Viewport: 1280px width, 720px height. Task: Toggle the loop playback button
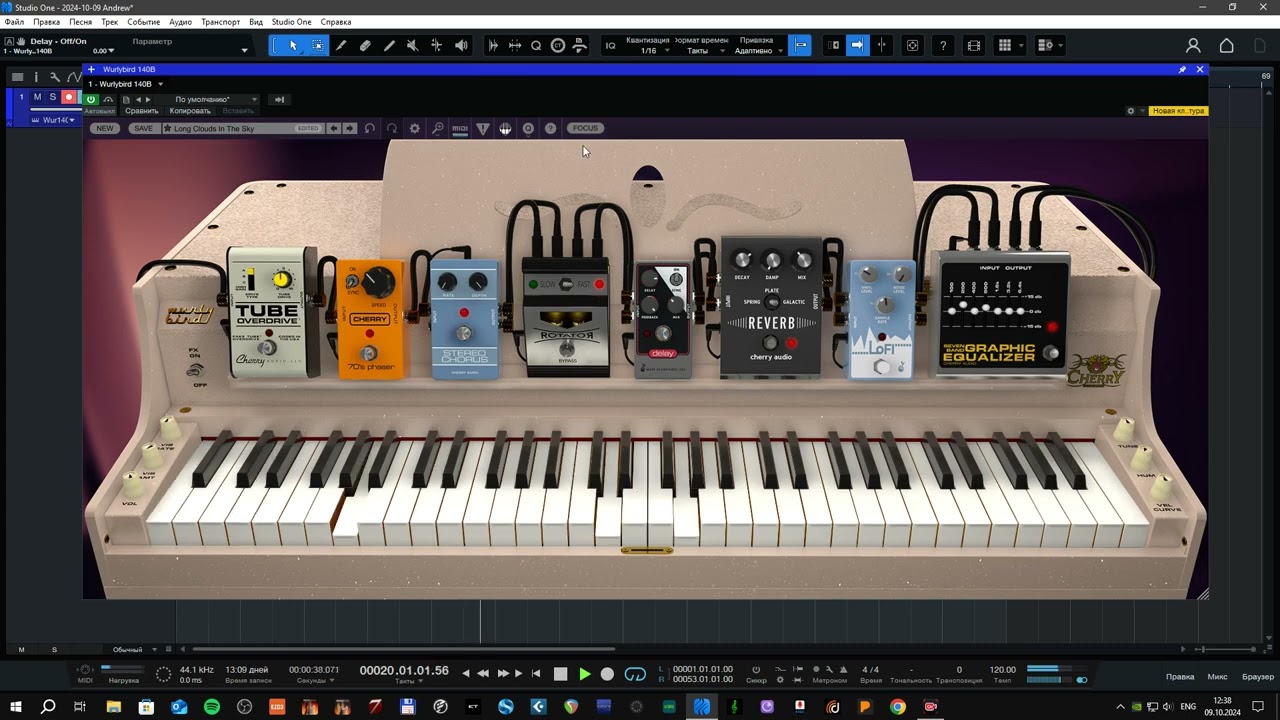tap(635, 674)
